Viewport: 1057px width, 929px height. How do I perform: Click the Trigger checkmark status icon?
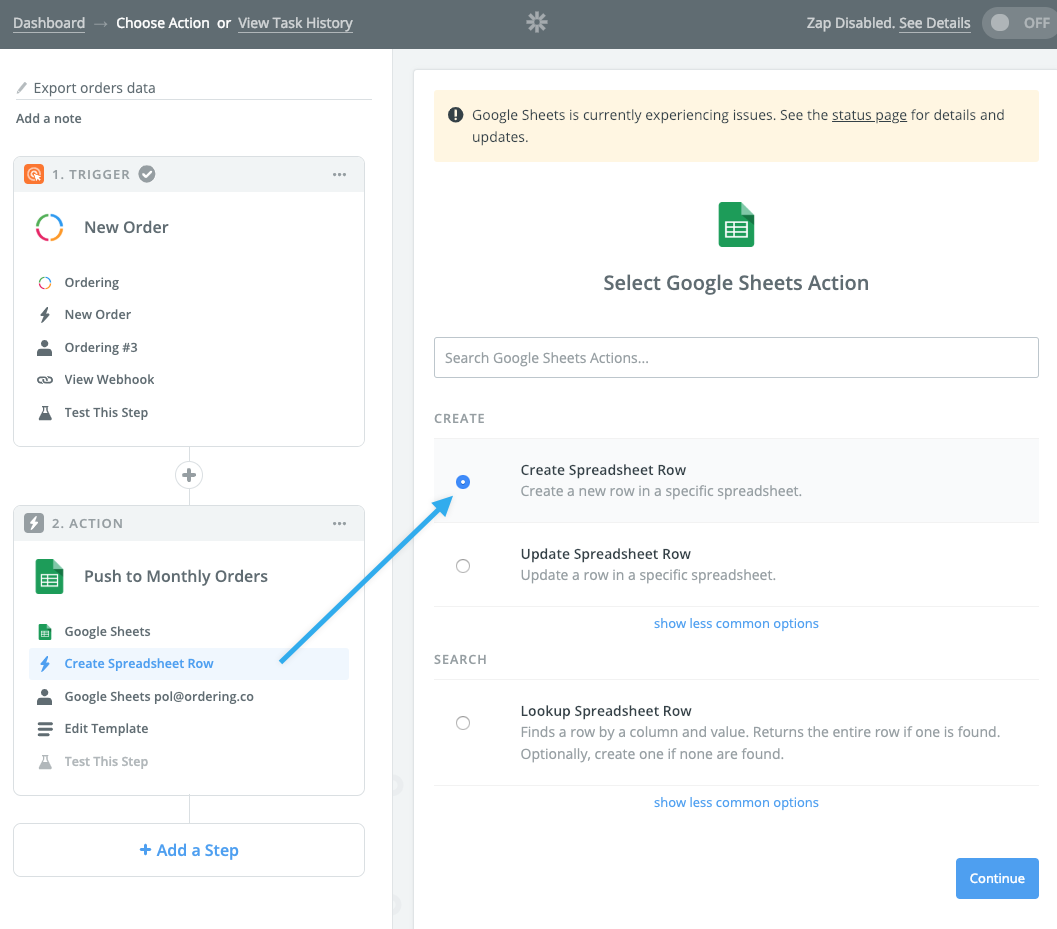147,174
